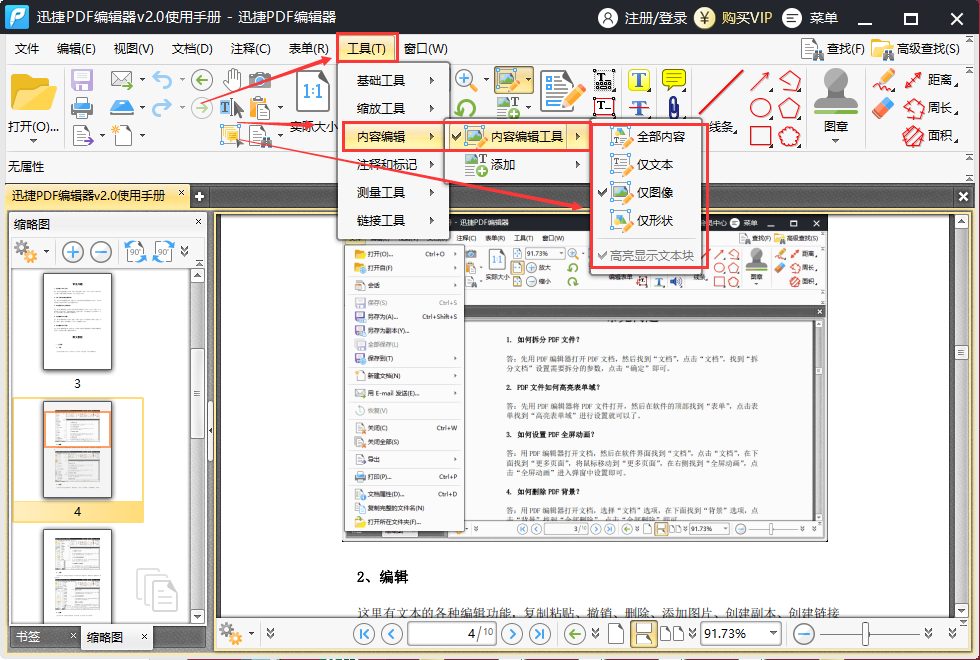Click the Paste clipboard icon

tap(259, 108)
